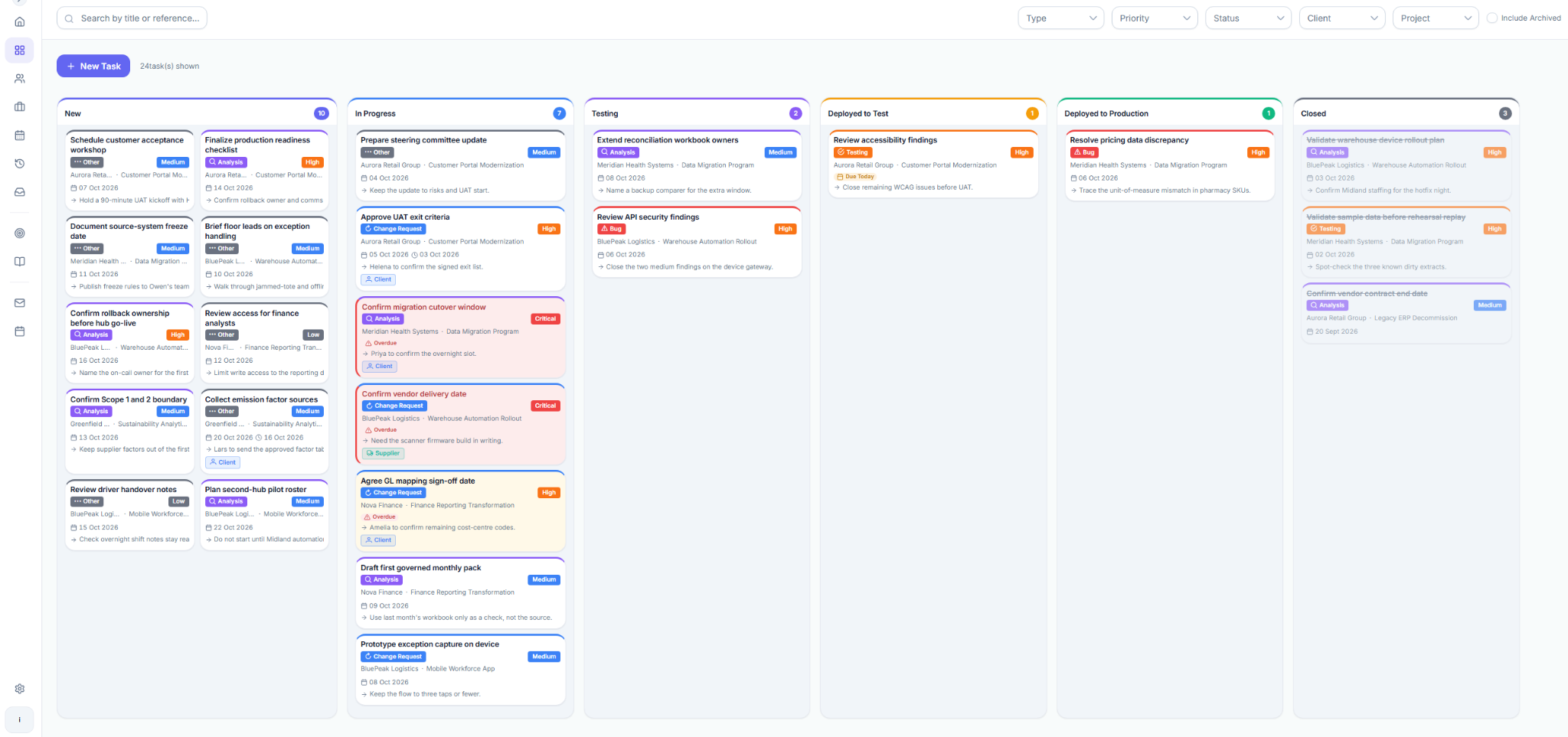Screen dimensions: 1568x737
Task: Click the count badge in the New column
Action: [x=322, y=113]
